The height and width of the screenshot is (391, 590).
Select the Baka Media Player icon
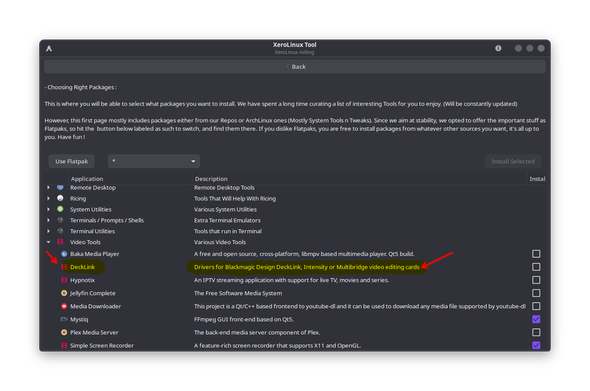pyautogui.click(x=64, y=254)
